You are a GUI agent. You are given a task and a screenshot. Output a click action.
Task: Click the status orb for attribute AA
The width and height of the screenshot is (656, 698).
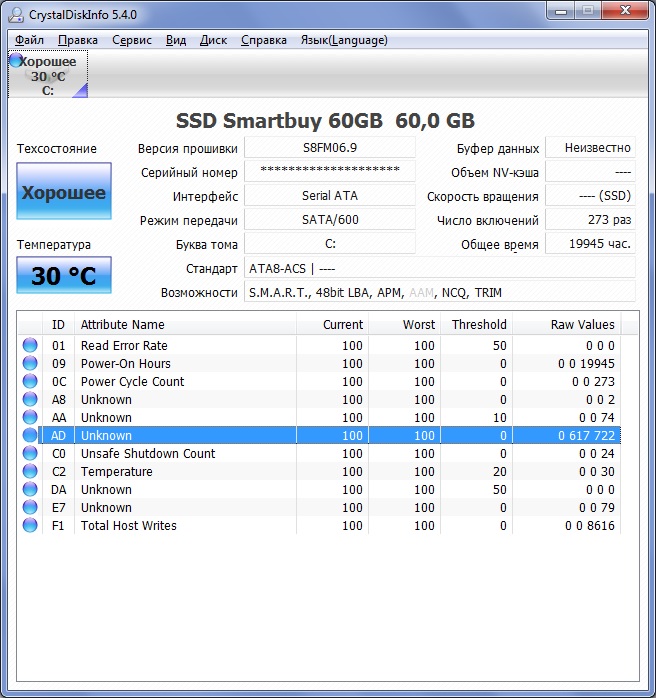point(30,417)
